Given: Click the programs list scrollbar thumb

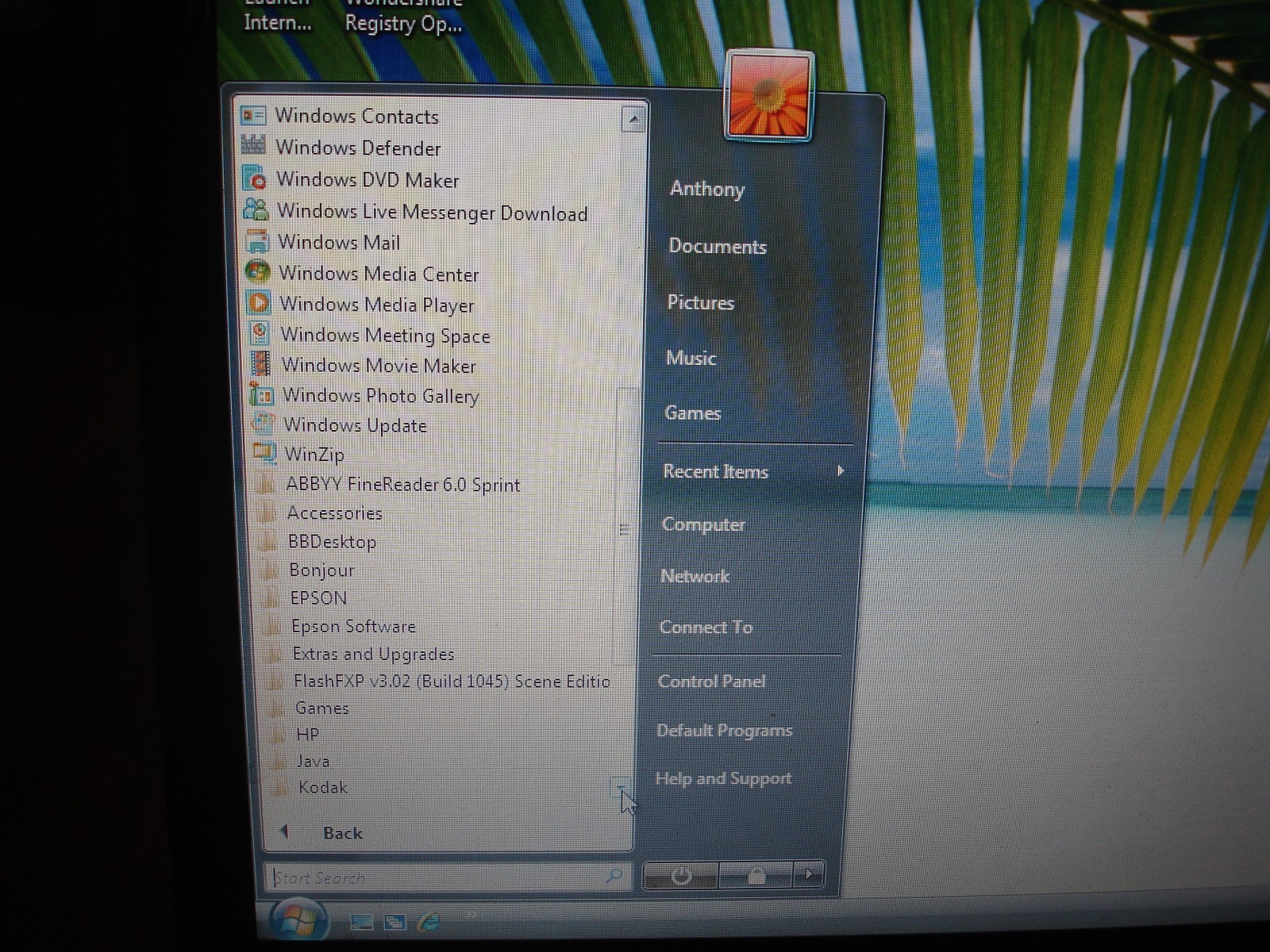Looking at the screenshot, I should click(x=626, y=528).
